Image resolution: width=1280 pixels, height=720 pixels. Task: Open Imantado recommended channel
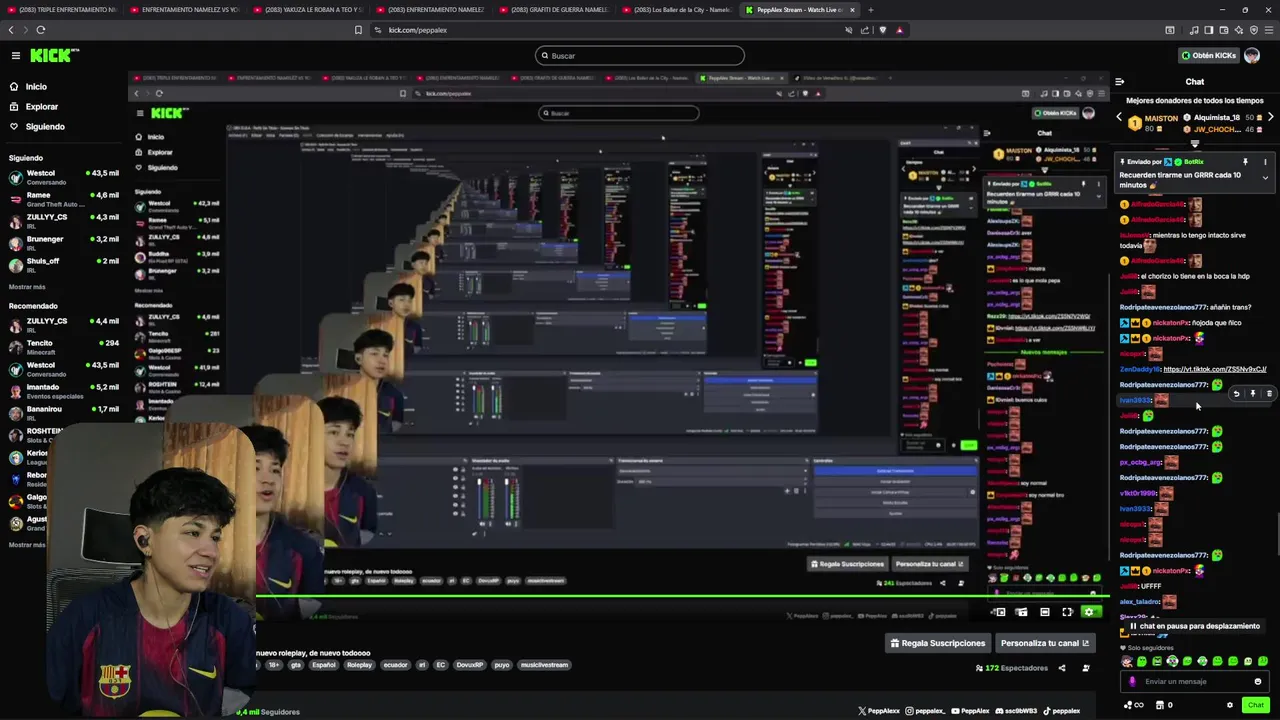coord(64,391)
